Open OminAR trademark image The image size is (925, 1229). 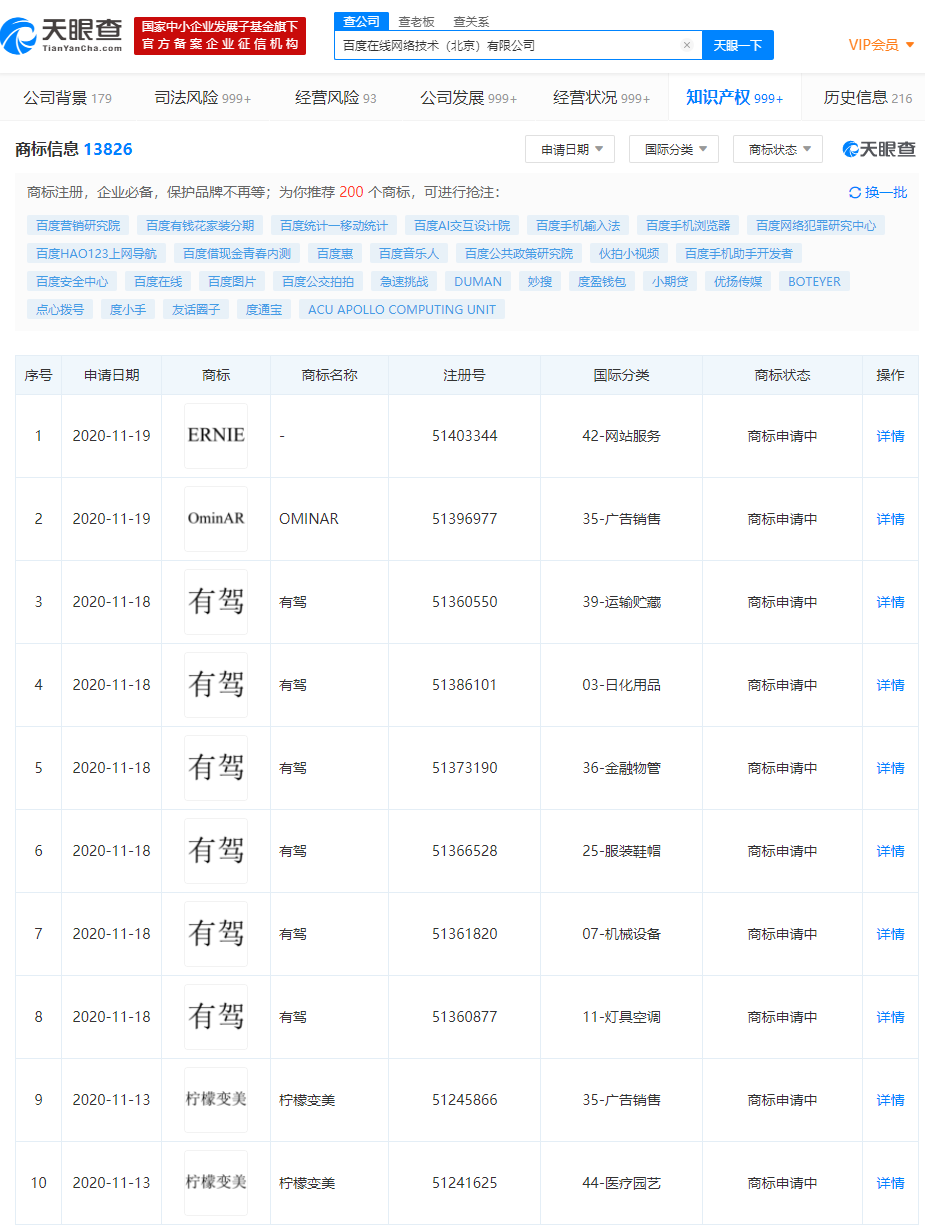(x=216, y=519)
